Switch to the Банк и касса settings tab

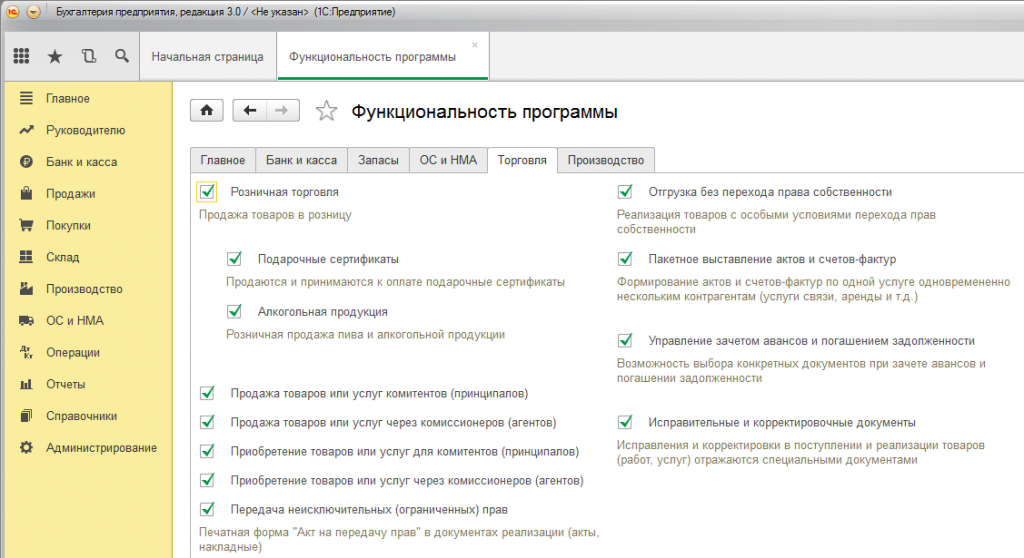pyautogui.click(x=301, y=160)
